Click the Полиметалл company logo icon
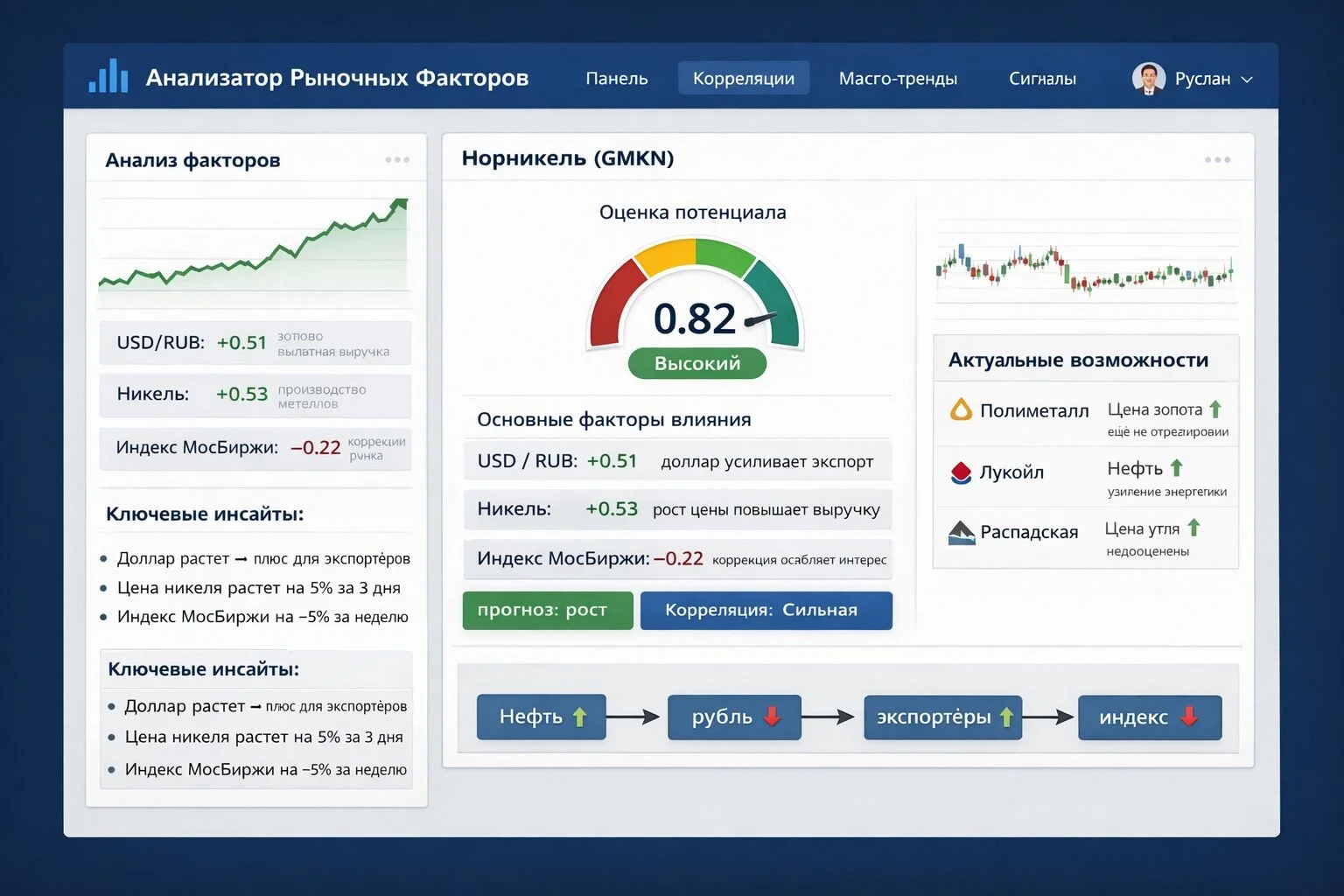 pyautogui.click(x=962, y=409)
